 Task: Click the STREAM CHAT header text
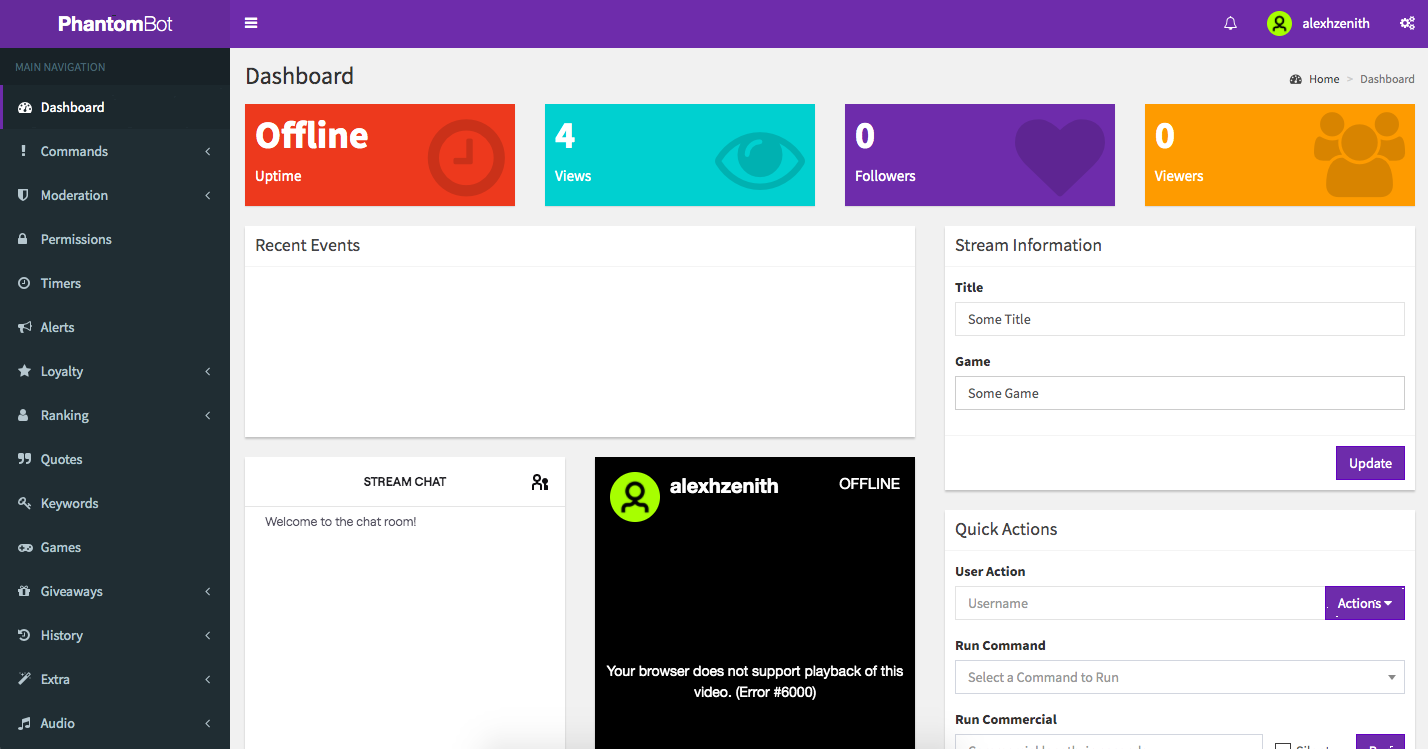coord(405,482)
